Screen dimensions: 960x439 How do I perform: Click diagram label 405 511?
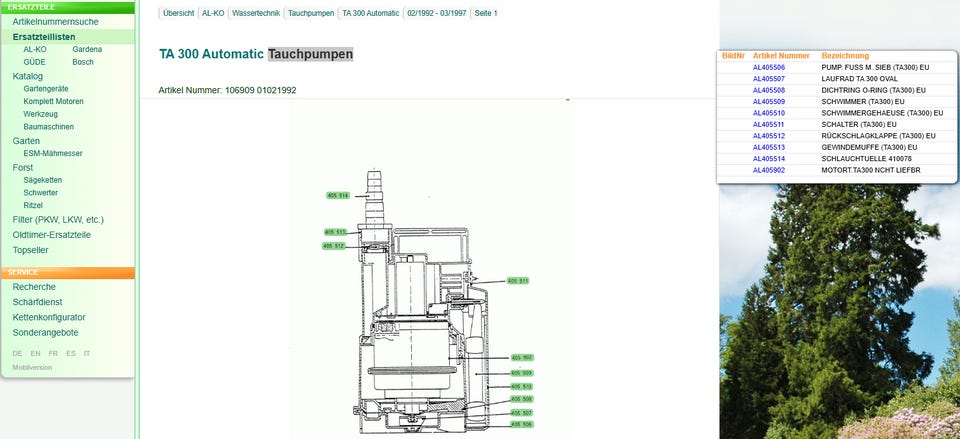tap(517, 280)
